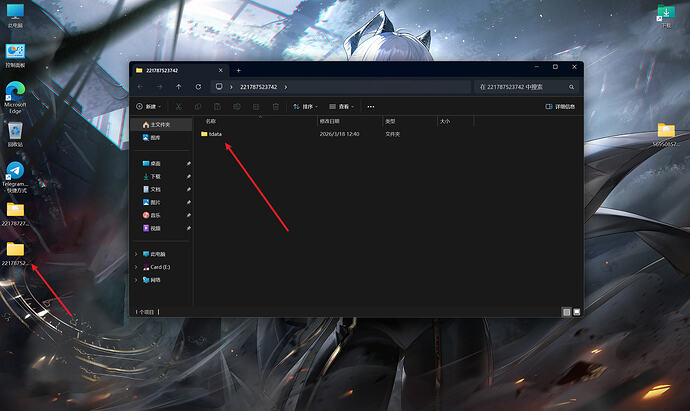The image size is (690, 411).
Task: Expand Card (E:) drive tree node
Action: [x=136, y=267]
